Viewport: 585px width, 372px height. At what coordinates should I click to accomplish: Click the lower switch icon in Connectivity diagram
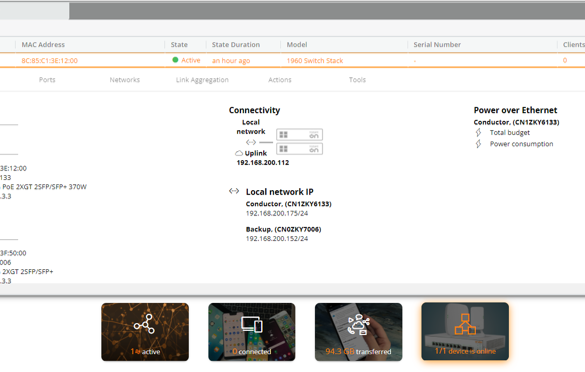(x=300, y=149)
